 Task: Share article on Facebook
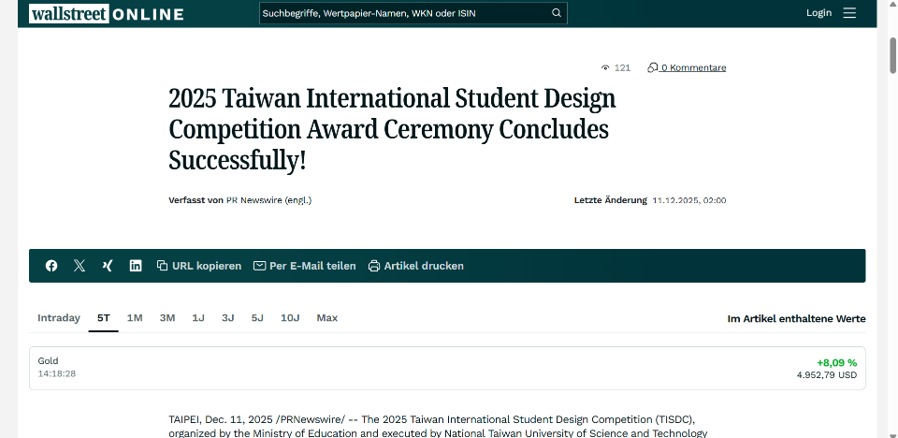click(x=51, y=266)
